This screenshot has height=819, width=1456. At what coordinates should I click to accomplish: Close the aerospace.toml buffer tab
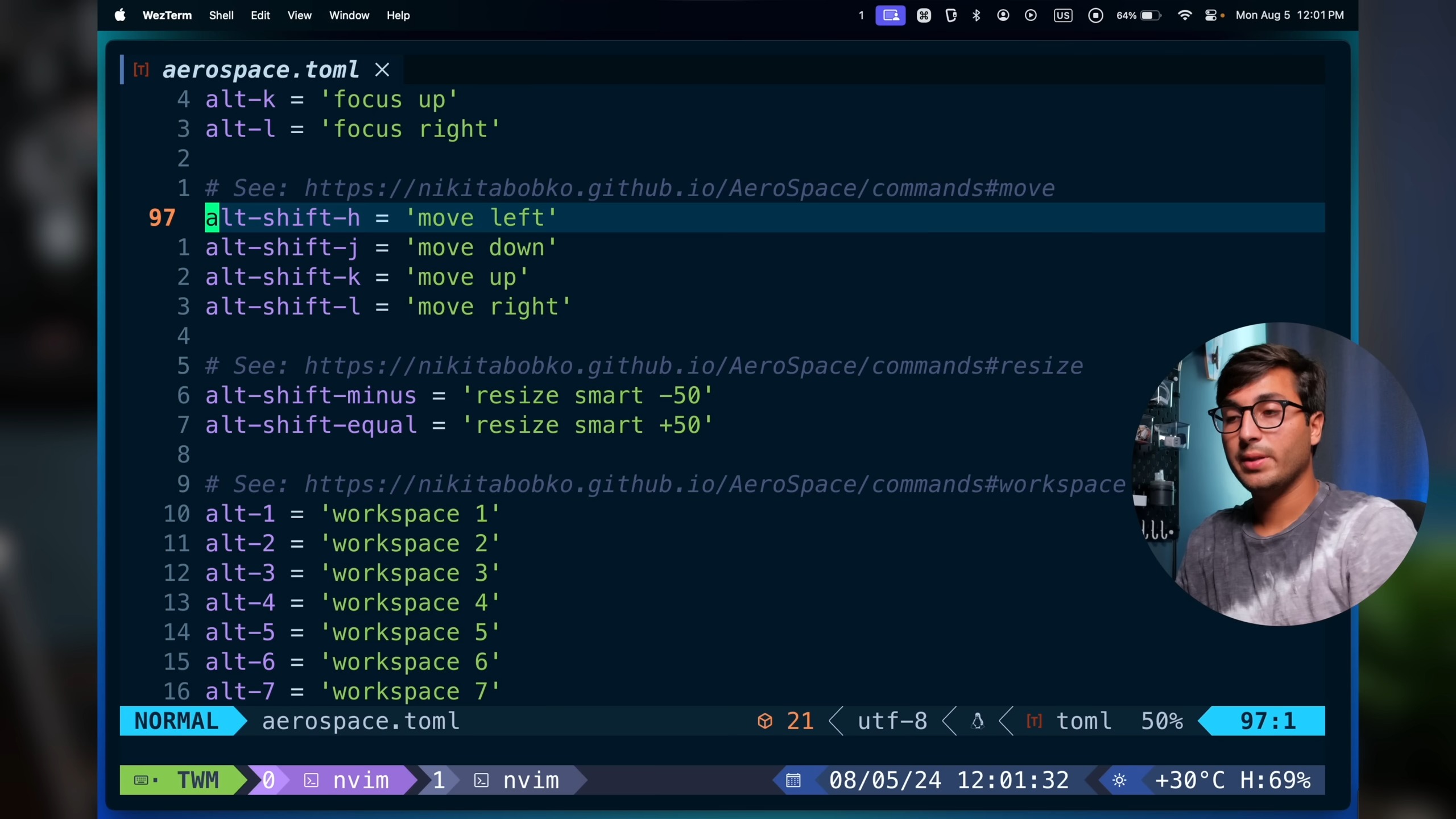click(x=382, y=70)
